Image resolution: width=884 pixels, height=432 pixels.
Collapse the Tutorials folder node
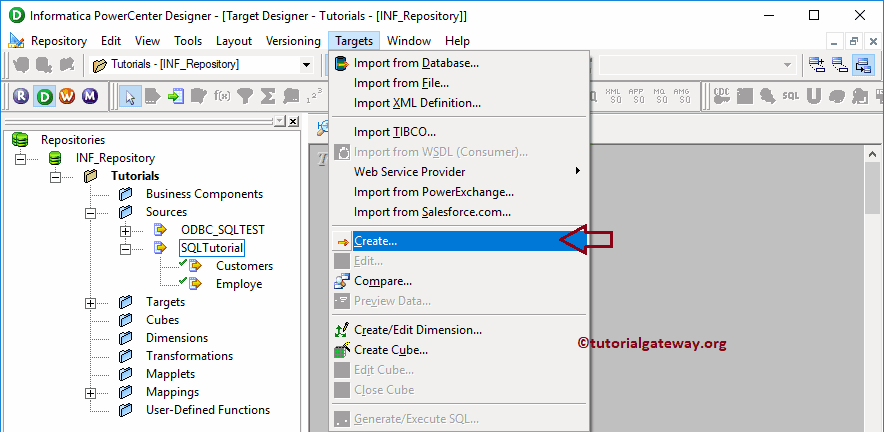[55, 177]
